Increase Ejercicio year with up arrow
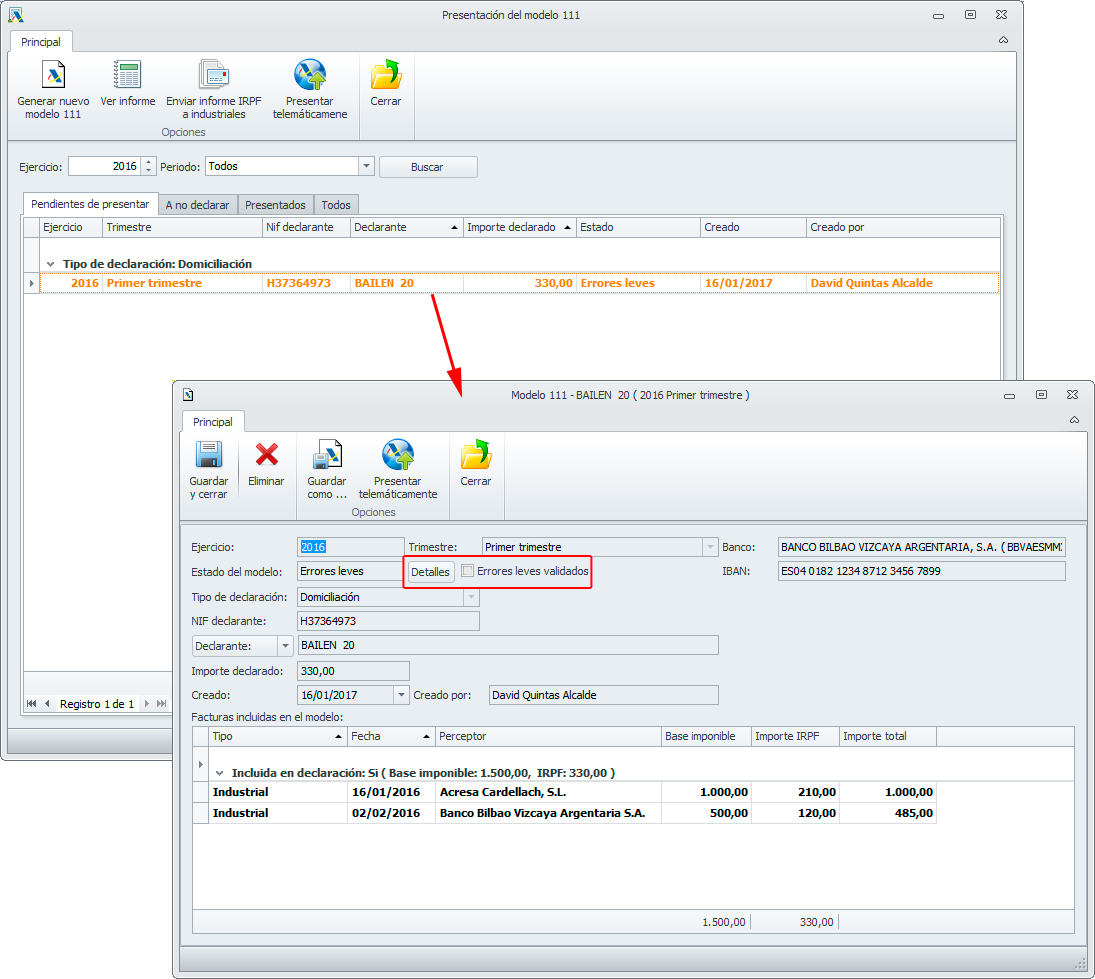 149,162
